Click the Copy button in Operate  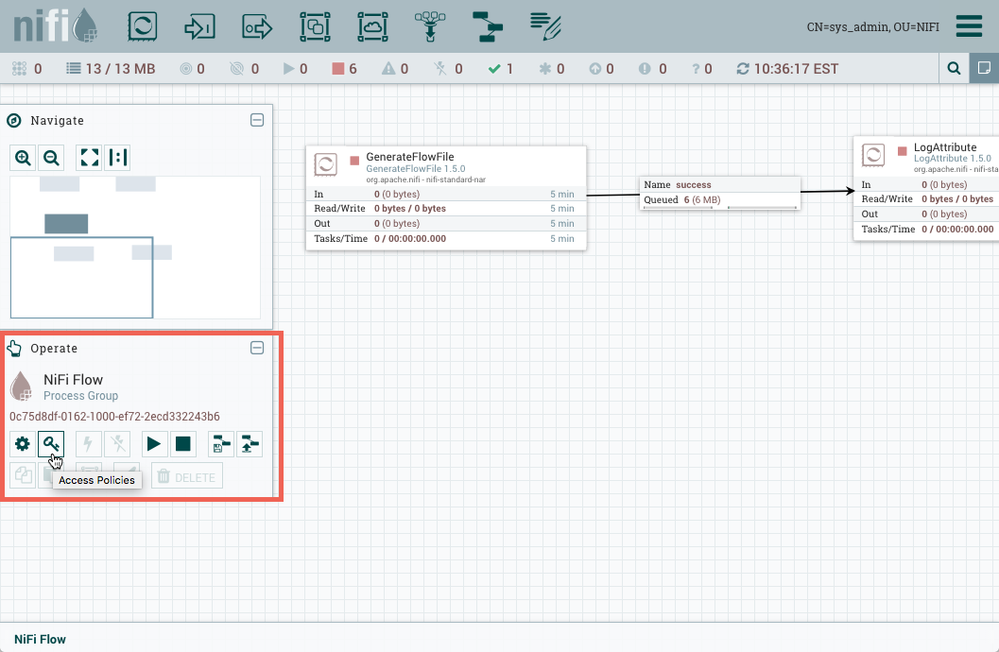click(x=22, y=475)
